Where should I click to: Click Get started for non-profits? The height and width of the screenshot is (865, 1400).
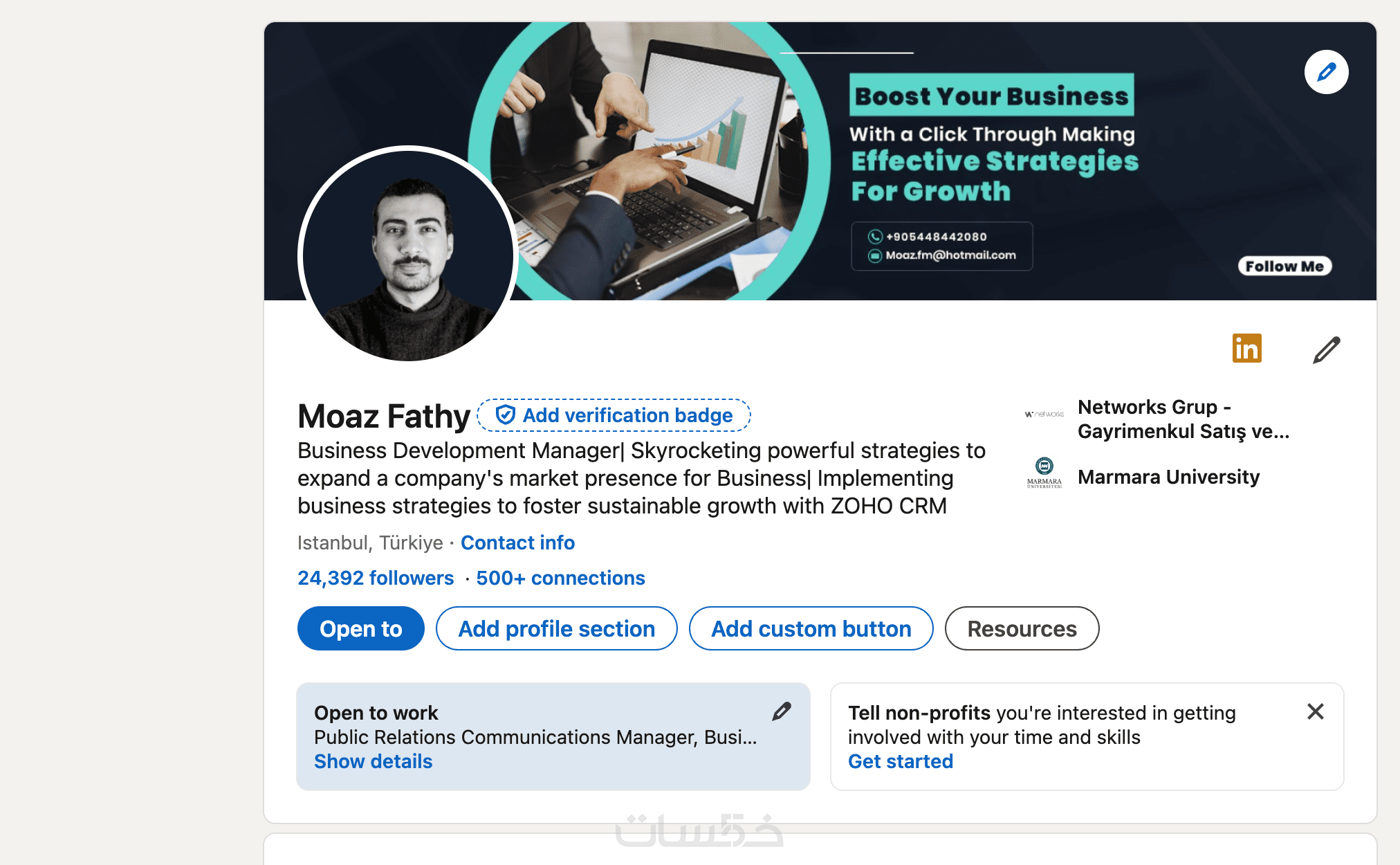pyautogui.click(x=900, y=761)
